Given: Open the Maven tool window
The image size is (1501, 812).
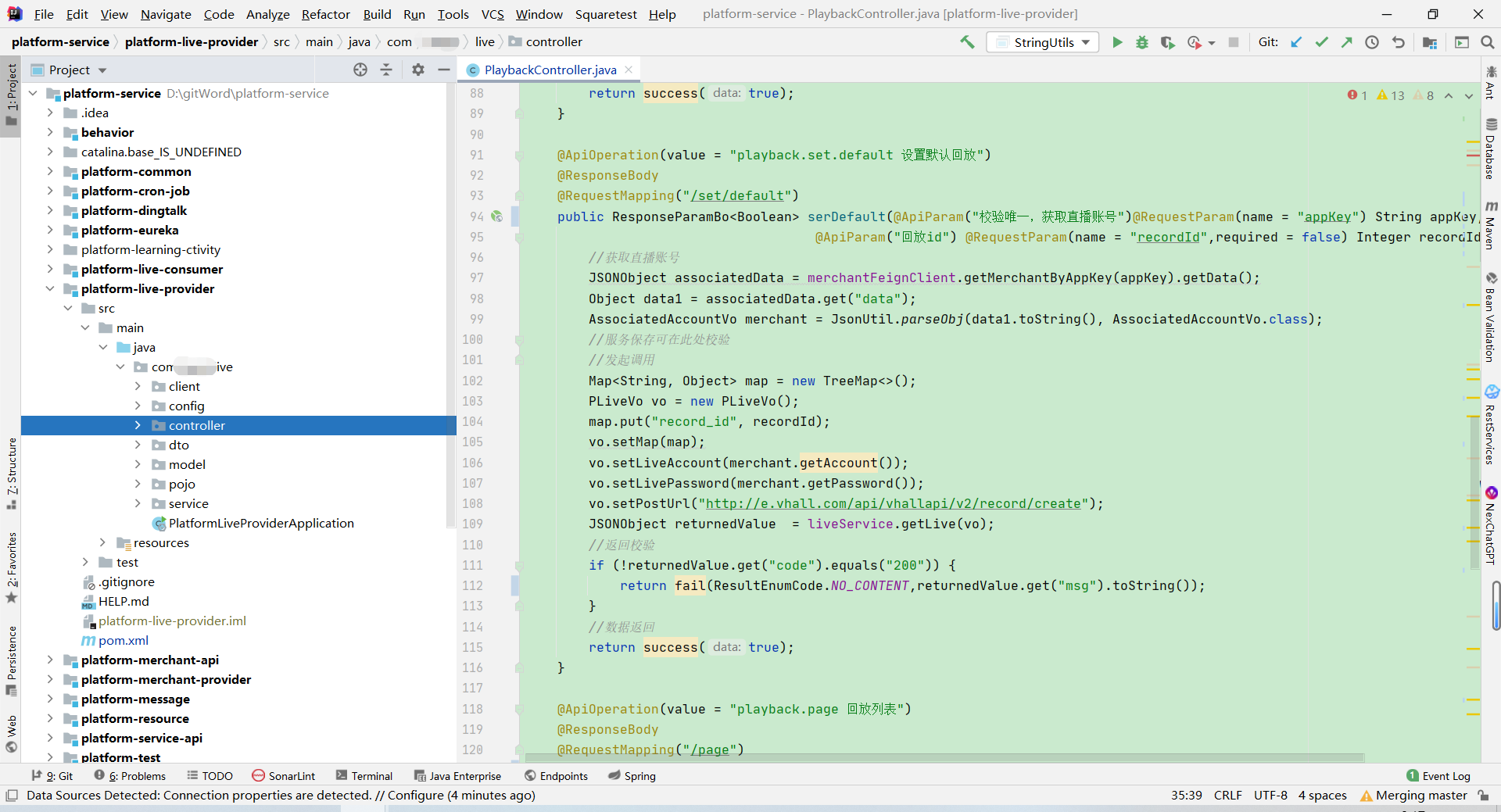Looking at the screenshot, I should [1491, 225].
